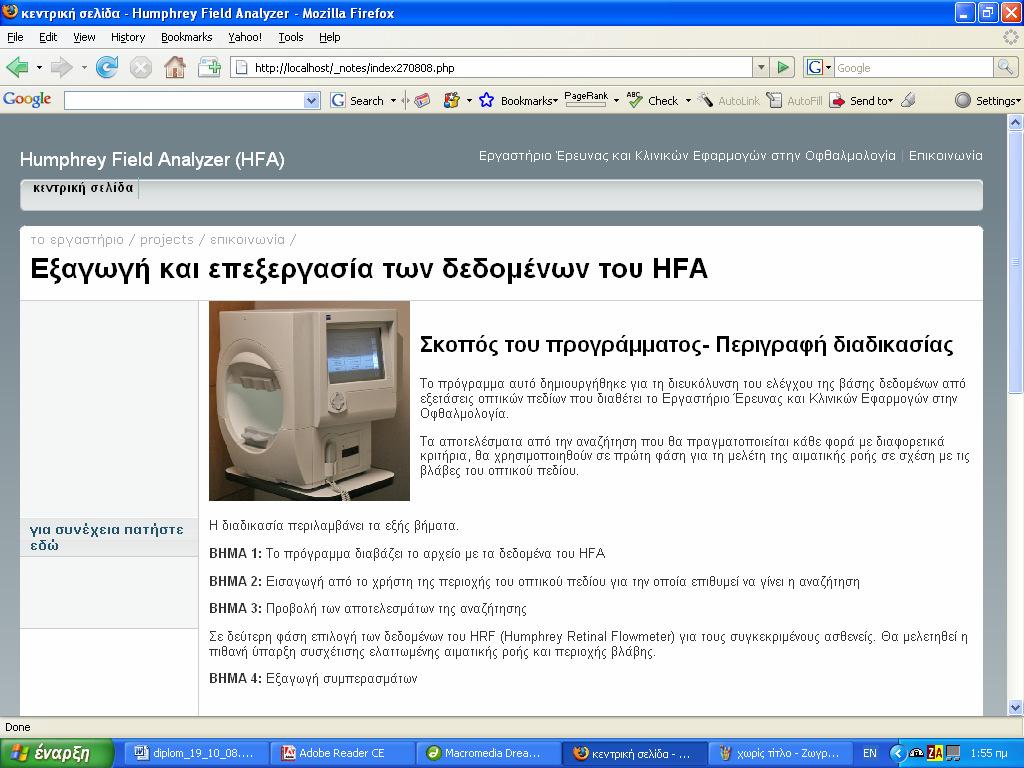Open the Back button history dropdown arrow
The image size is (1024, 768).
[39, 67]
